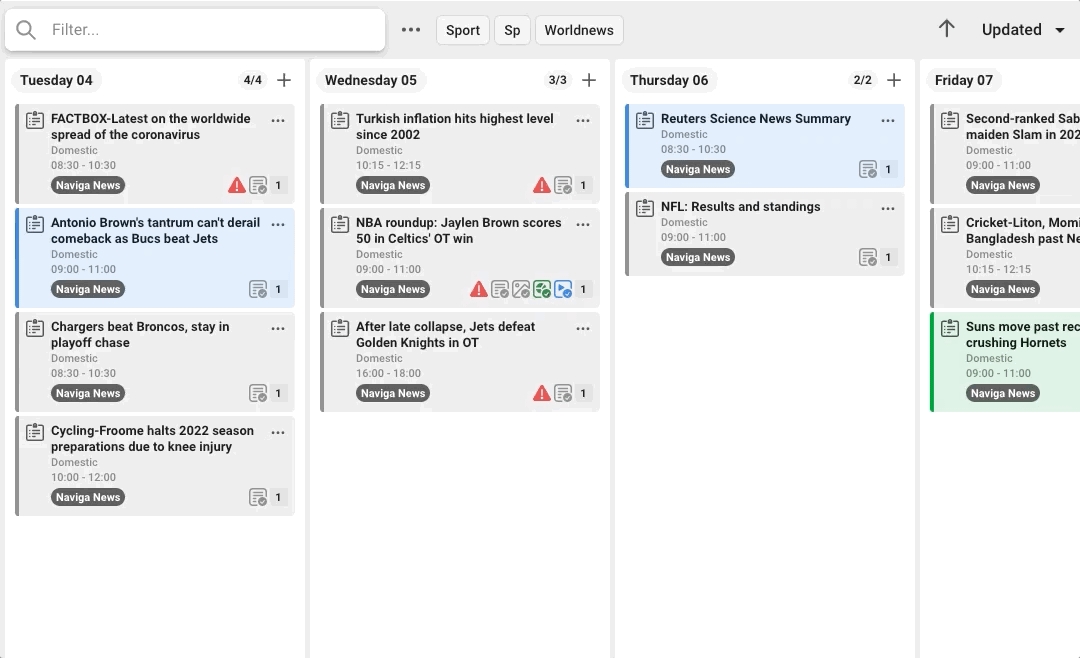Toggle the Worldnews filter chip
Viewport: 1080px width, 658px height.
click(x=579, y=30)
